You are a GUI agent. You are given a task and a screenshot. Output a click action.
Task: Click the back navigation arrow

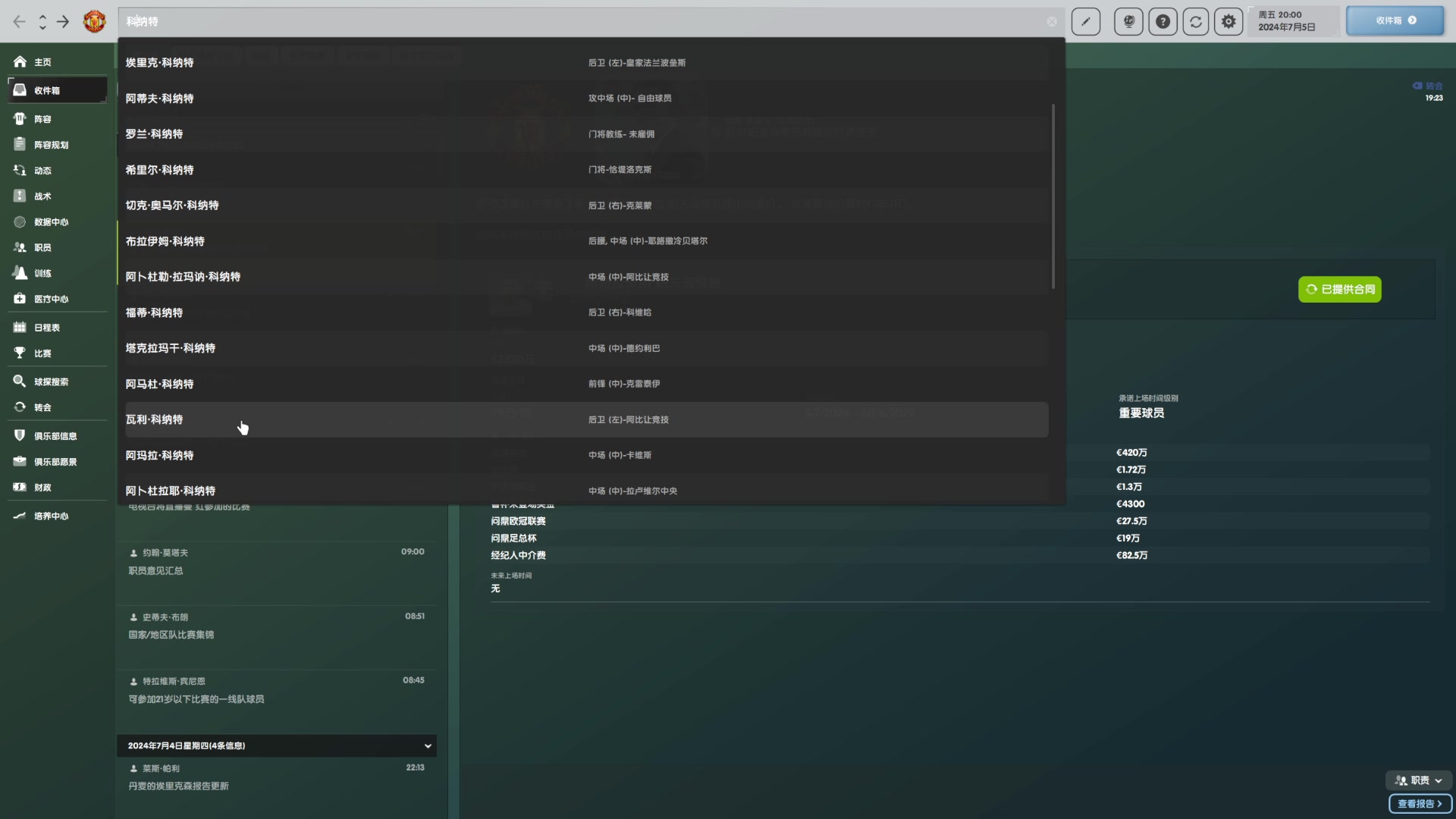point(20,21)
